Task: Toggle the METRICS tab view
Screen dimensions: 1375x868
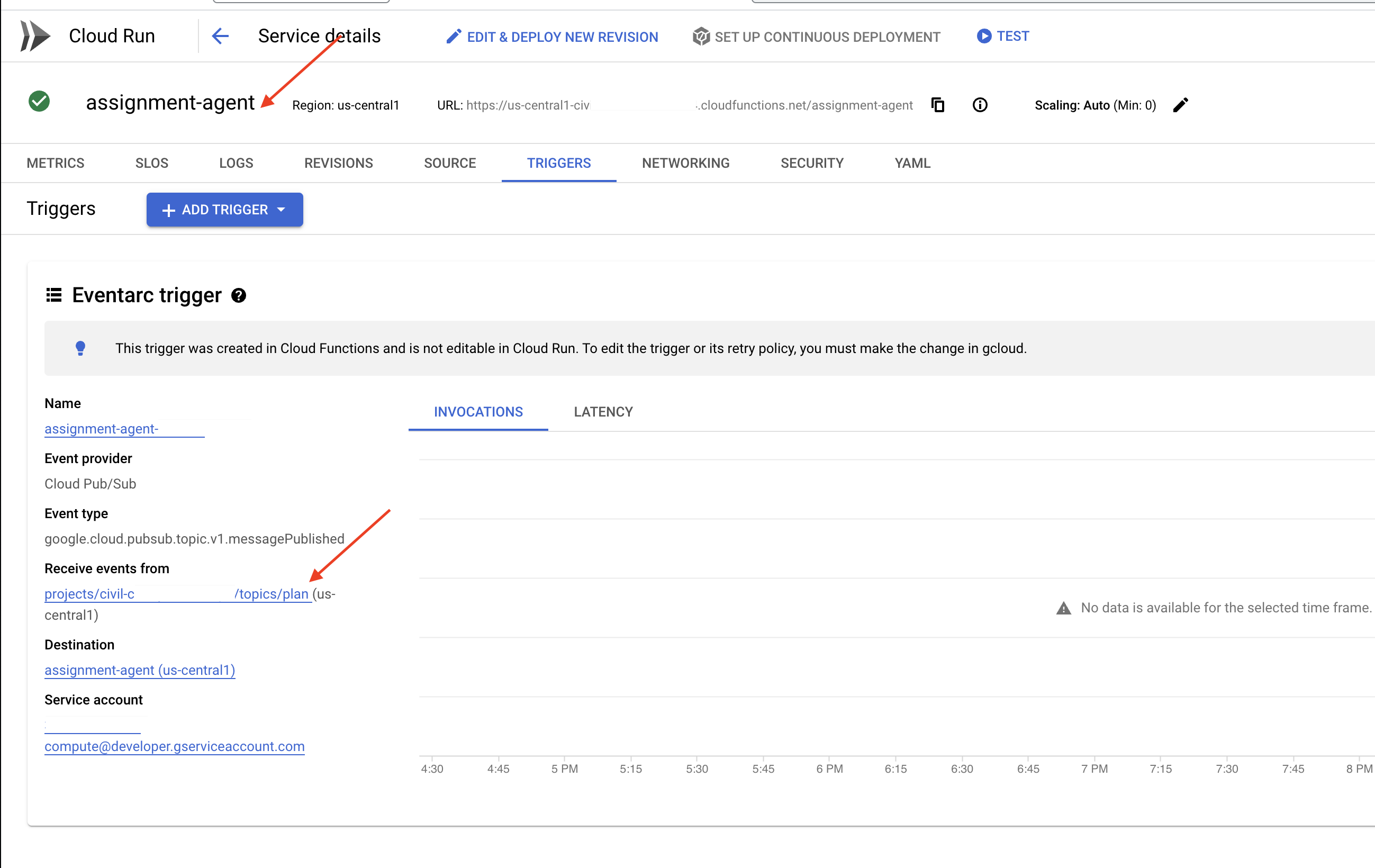Action: tap(56, 162)
